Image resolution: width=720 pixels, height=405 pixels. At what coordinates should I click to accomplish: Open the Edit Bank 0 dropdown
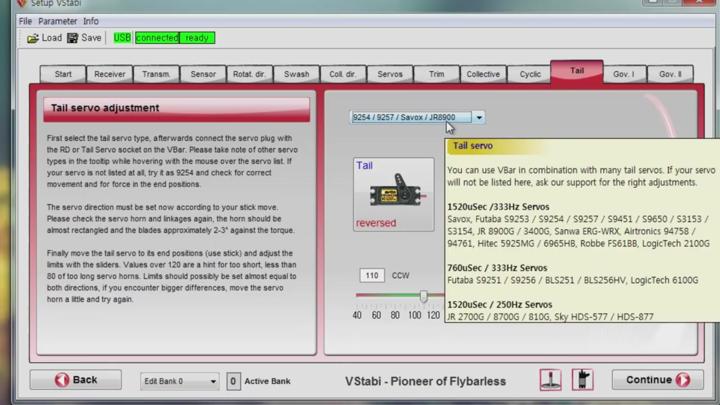tap(179, 381)
